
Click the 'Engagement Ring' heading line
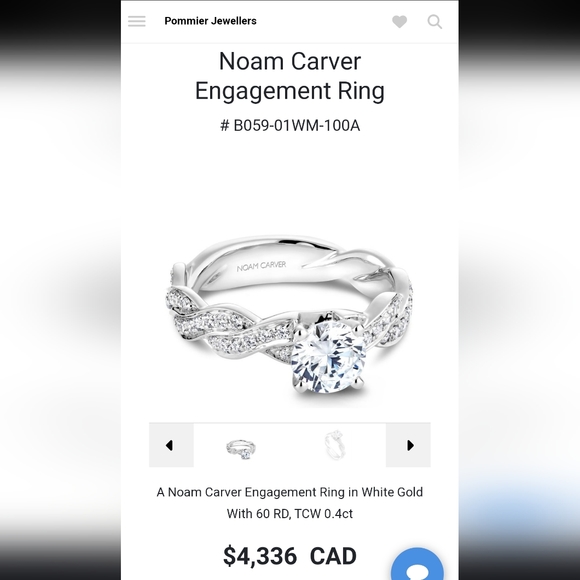(x=290, y=91)
